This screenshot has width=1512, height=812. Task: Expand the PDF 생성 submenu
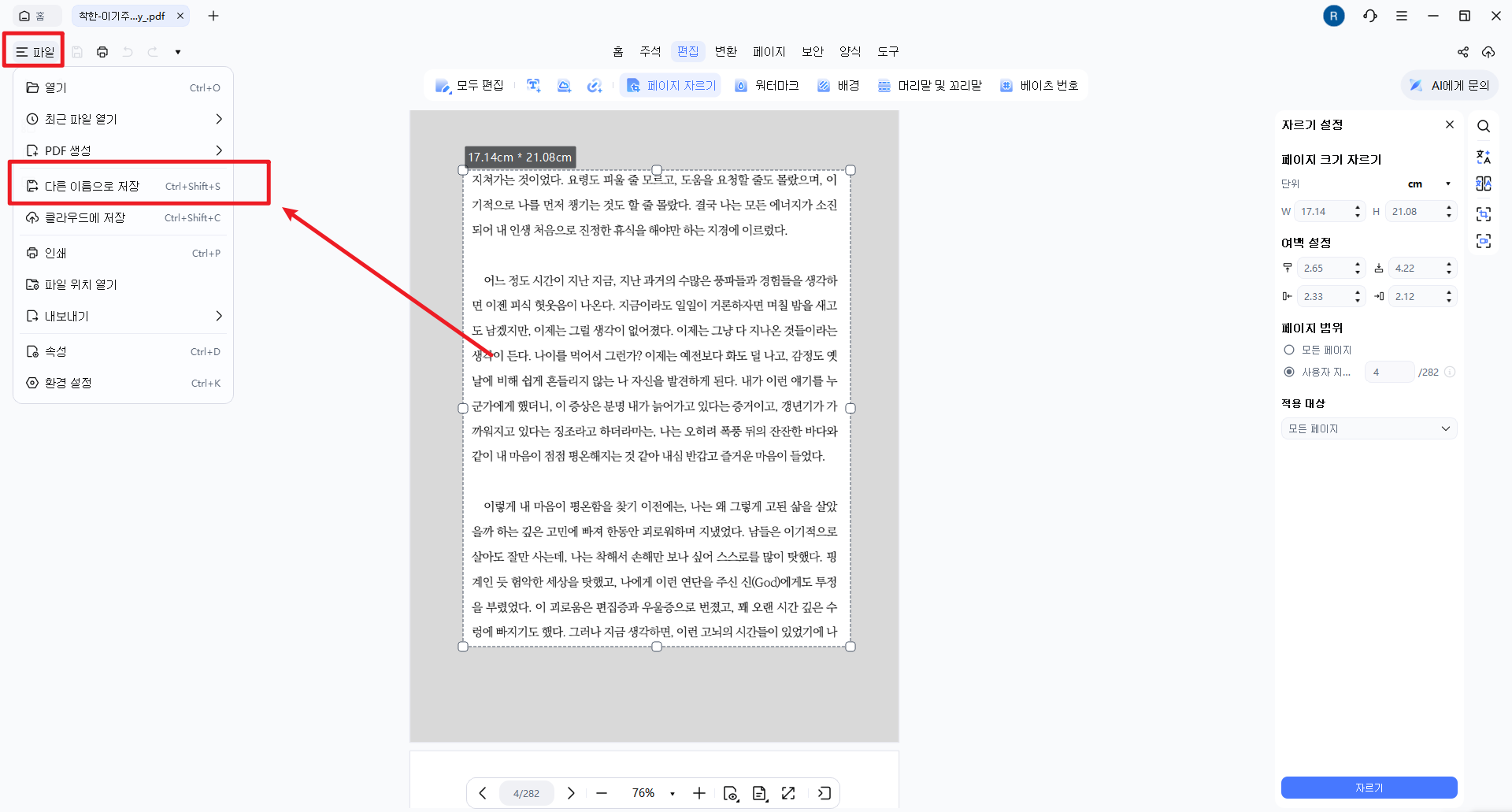[x=124, y=150]
